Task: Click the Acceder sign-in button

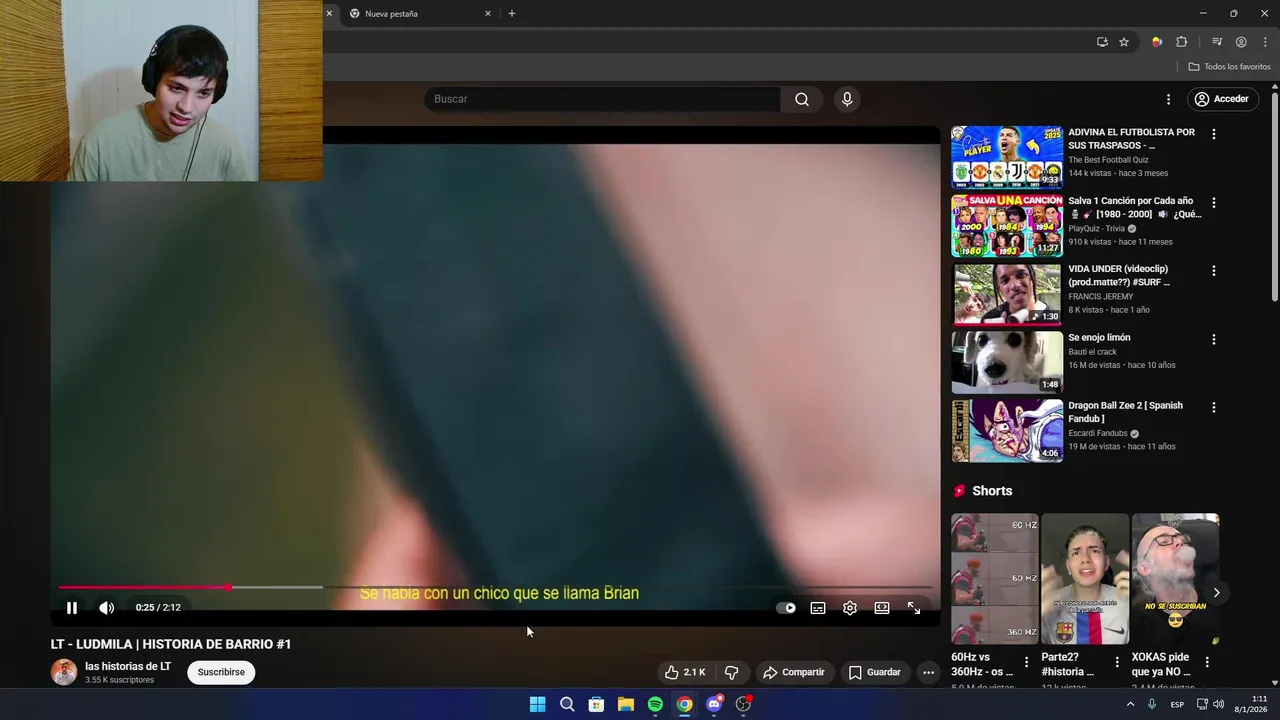Action: pos(1221,99)
